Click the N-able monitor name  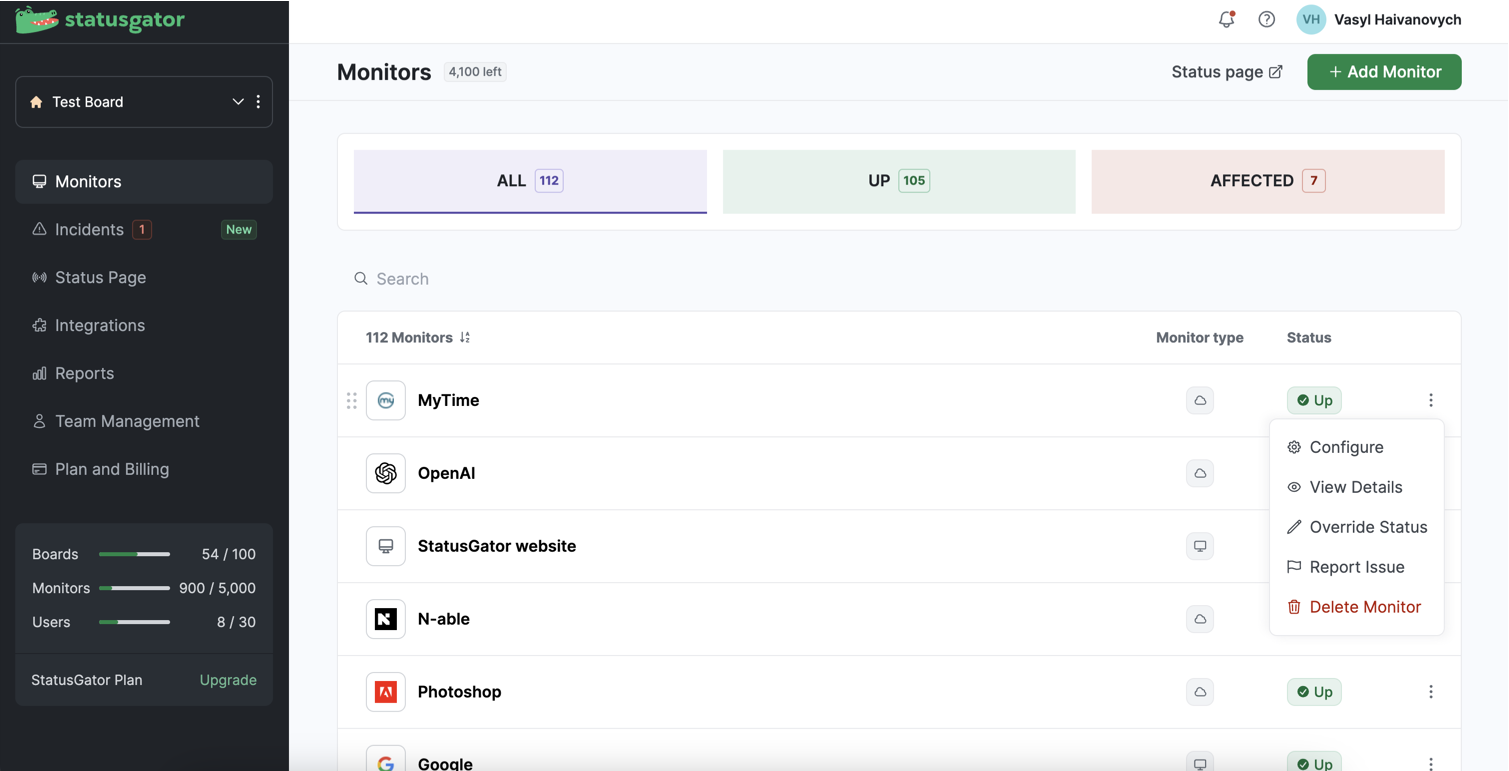pos(444,619)
